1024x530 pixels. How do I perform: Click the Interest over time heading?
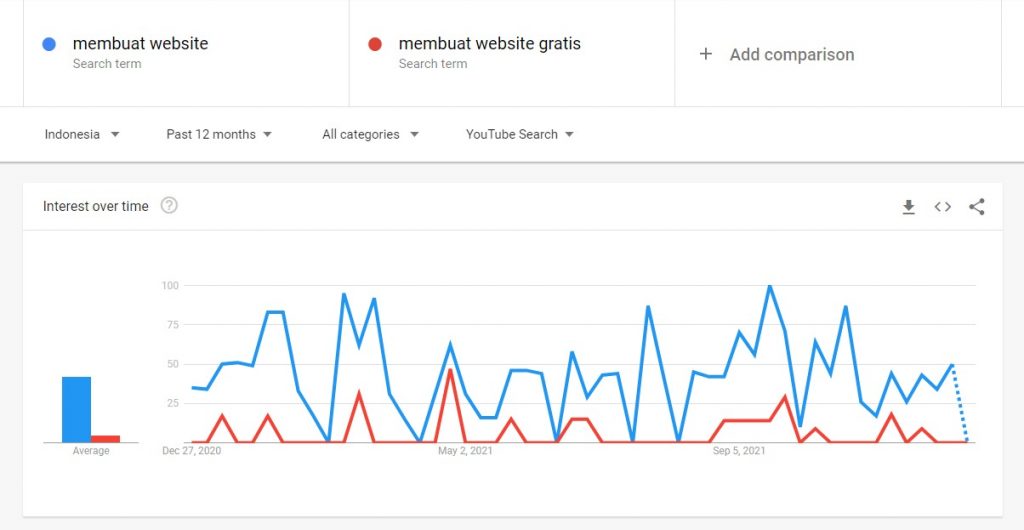pos(95,206)
